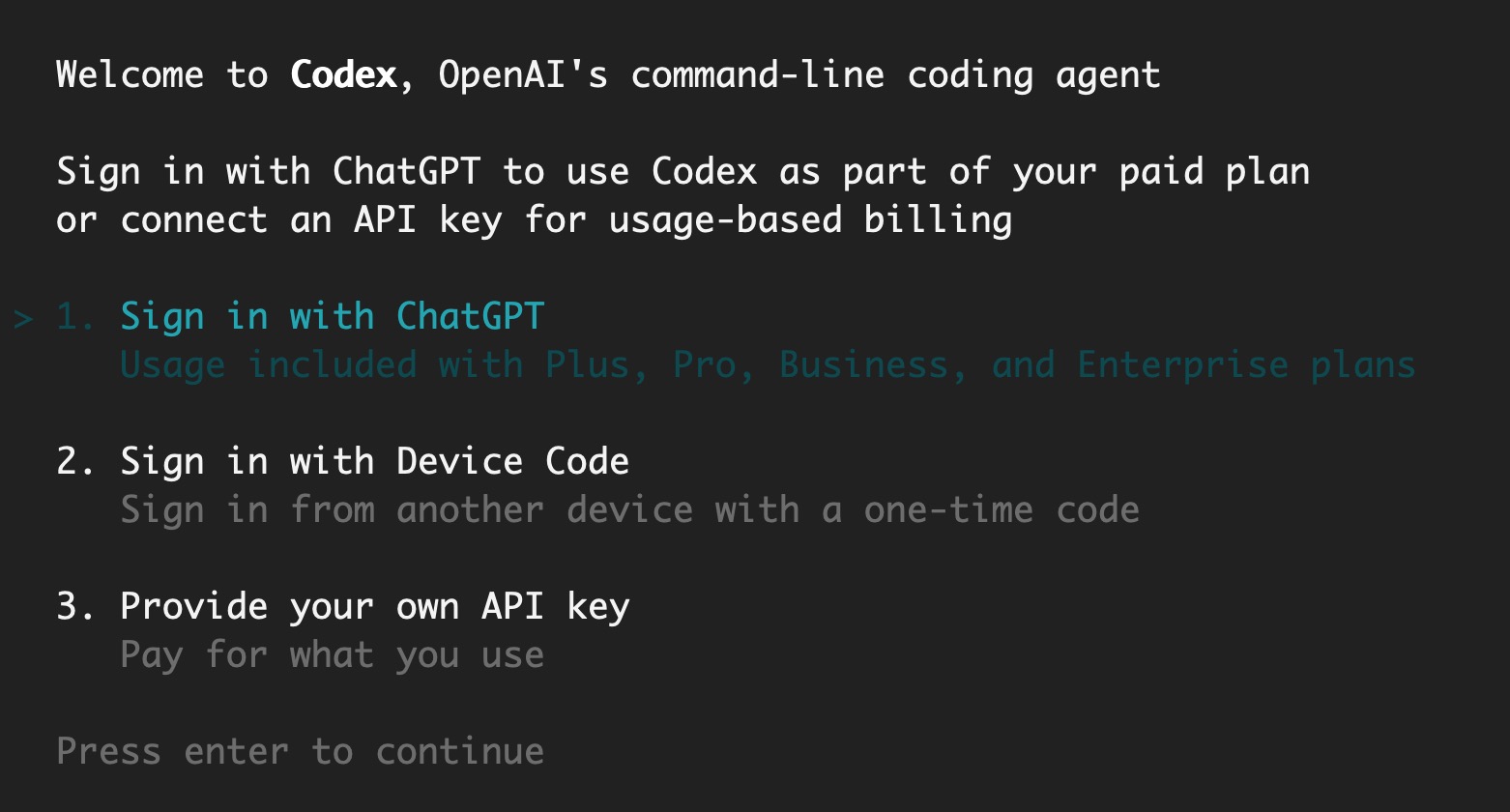
Task: Click the word ChatGPT in highlighted option
Action: click(x=471, y=317)
